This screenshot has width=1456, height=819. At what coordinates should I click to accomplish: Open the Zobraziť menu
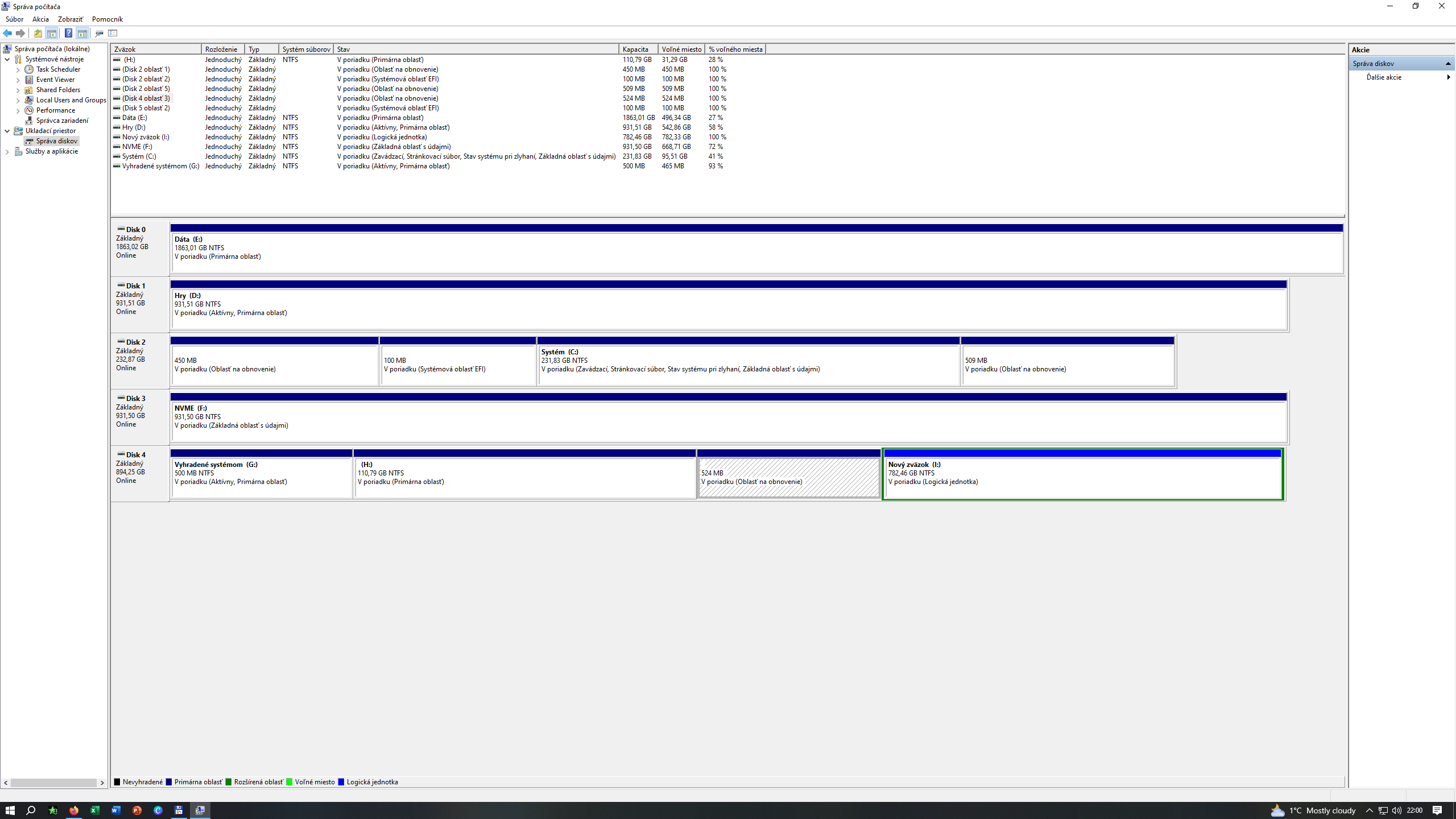pos(70,19)
